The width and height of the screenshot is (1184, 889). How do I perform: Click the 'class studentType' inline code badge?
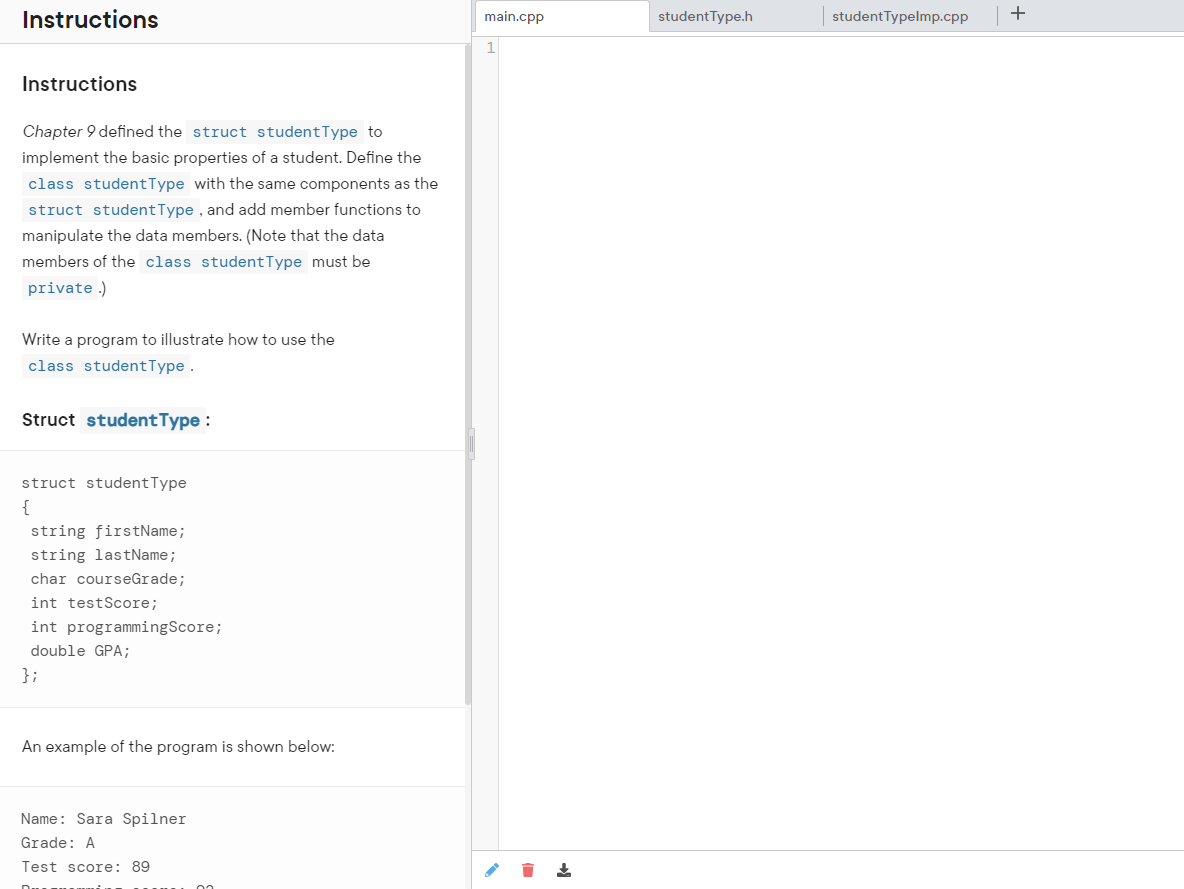[105, 183]
